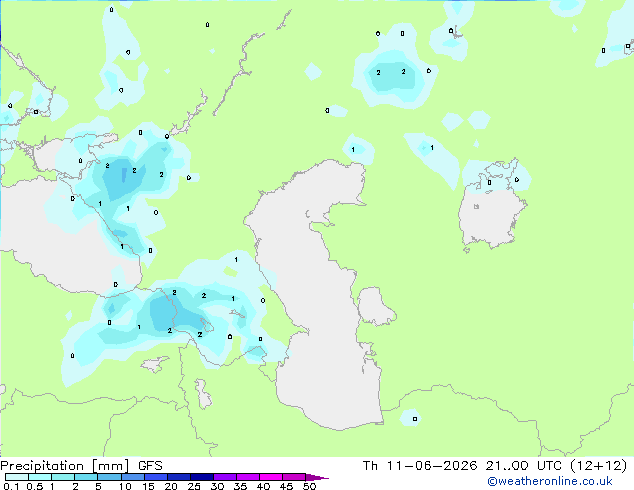634x490 pixels.
Task: Click the '20' legend scale label
Action: point(171,486)
